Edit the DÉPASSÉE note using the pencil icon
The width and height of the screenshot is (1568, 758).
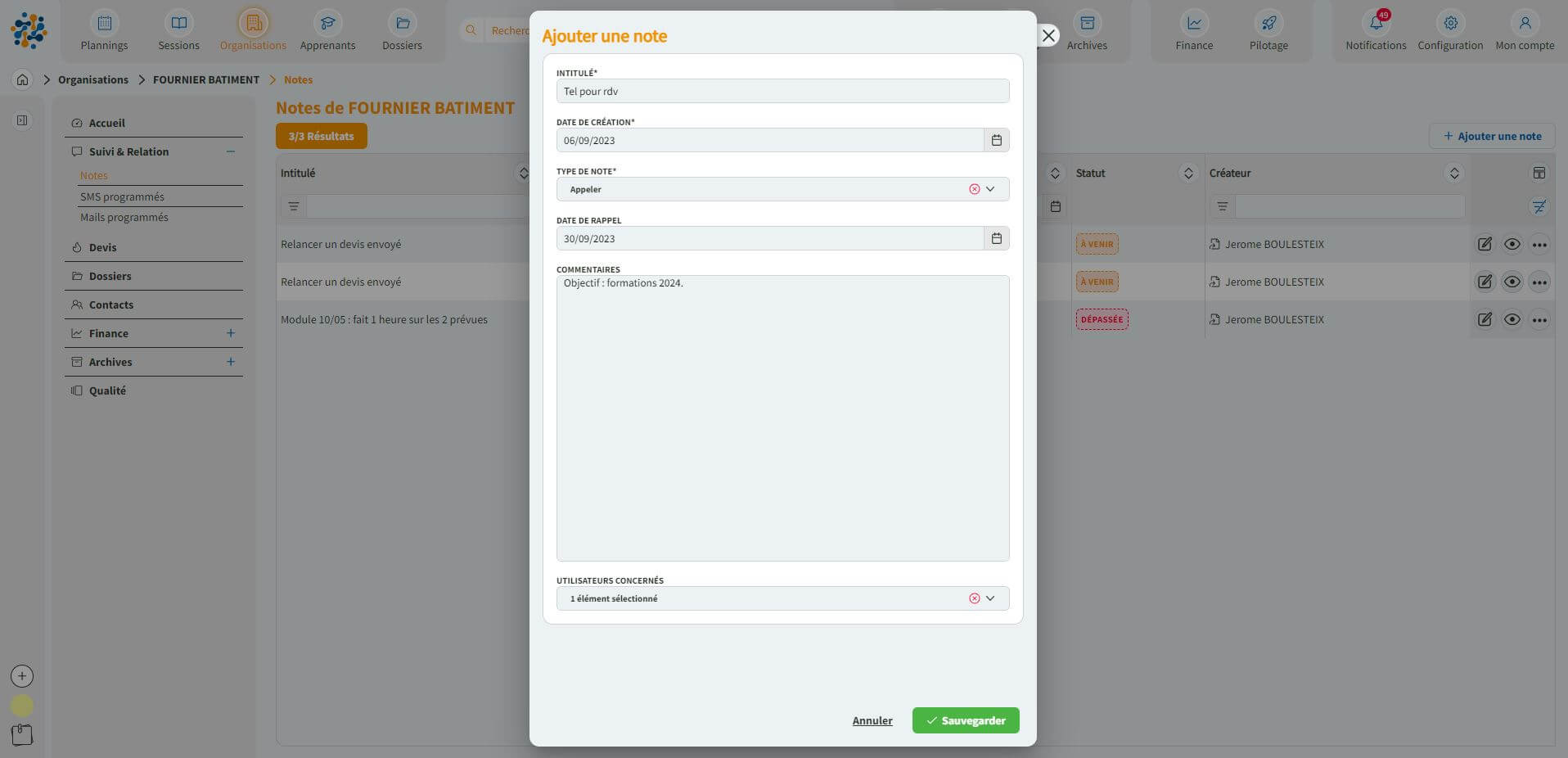(x=1484, y=319)
